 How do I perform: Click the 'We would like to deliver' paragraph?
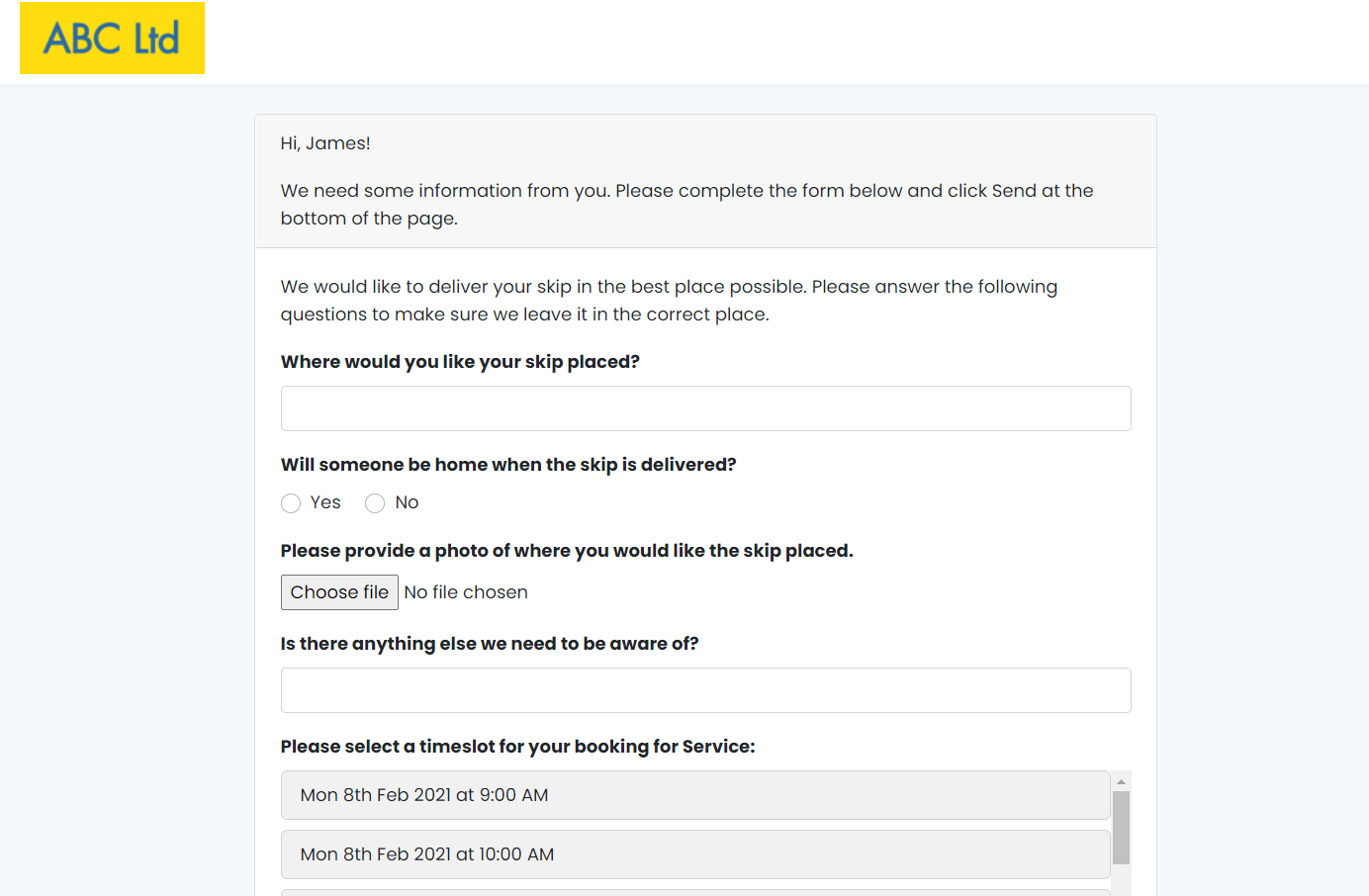pos(669,301)
